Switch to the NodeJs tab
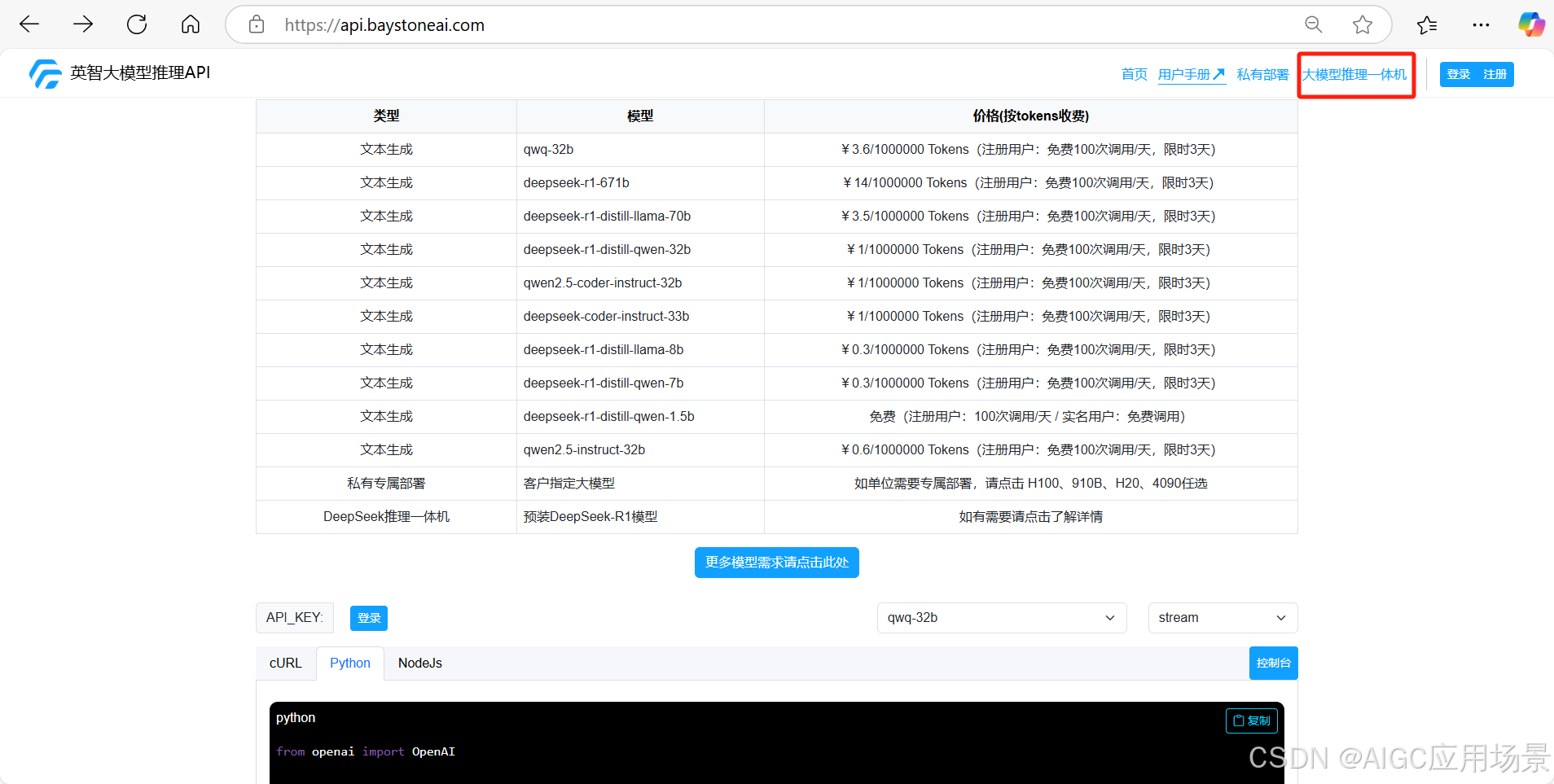 tap(420, 664)
